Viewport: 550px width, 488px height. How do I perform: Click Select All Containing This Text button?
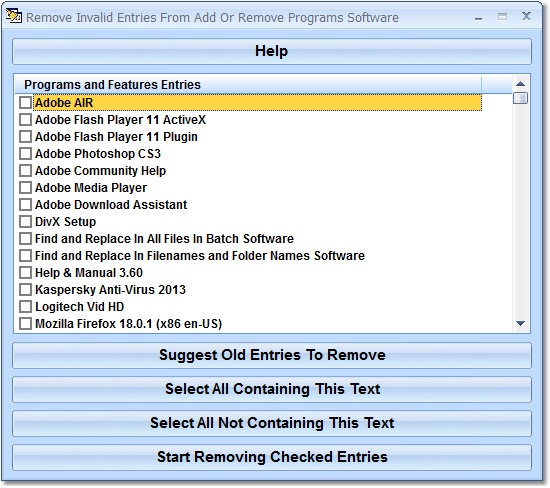click(x=272, y=389)
